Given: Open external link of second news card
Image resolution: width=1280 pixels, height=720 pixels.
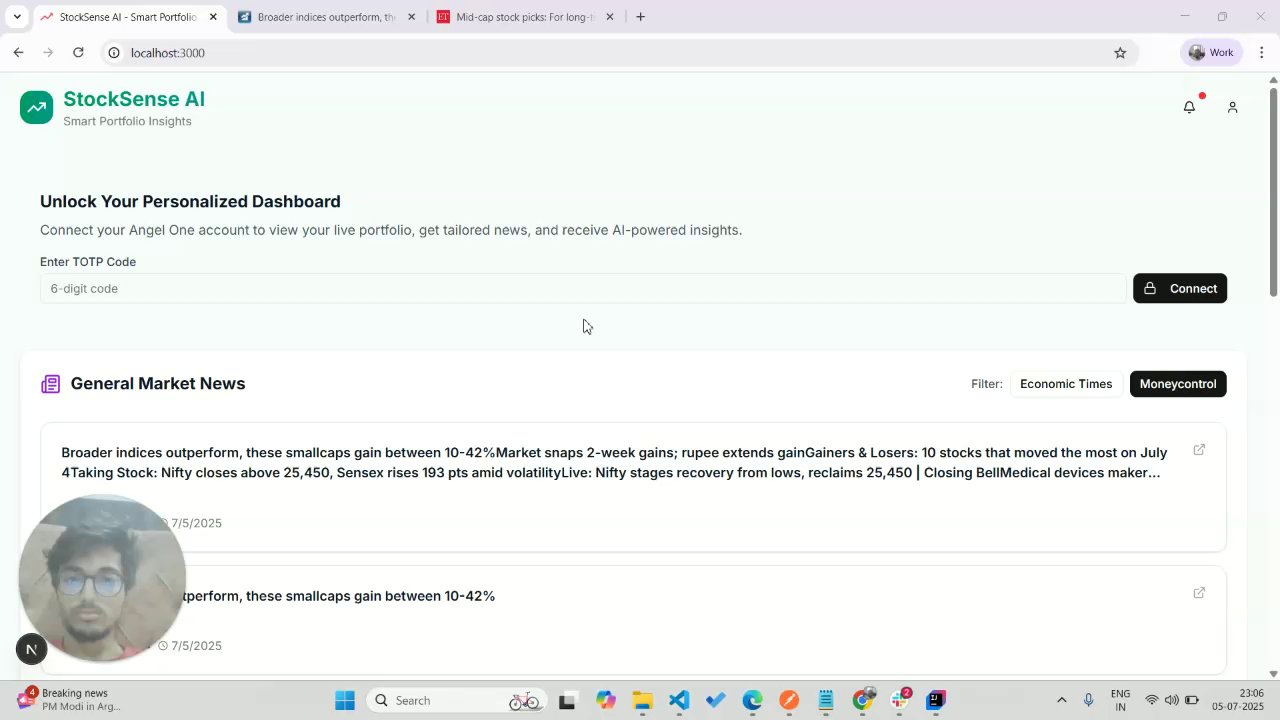Looking at the screenshot, I should pyautogui.click(x=1199, y=593).
